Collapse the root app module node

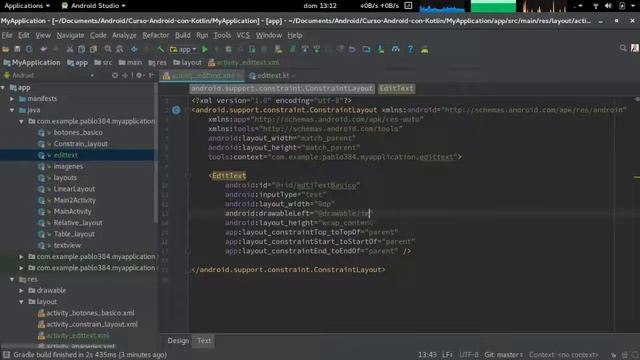coord(3,88)
